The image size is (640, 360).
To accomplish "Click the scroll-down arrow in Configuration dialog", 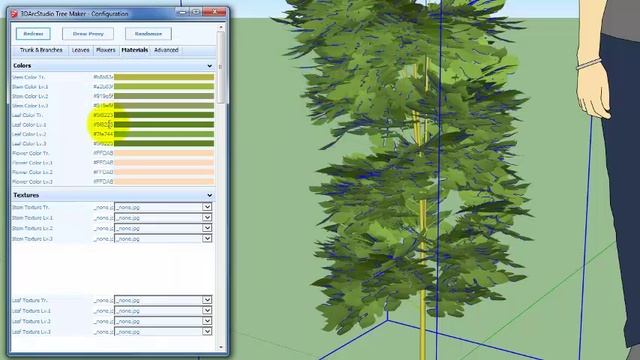I will pyautogui.click(x=221, y=347).
